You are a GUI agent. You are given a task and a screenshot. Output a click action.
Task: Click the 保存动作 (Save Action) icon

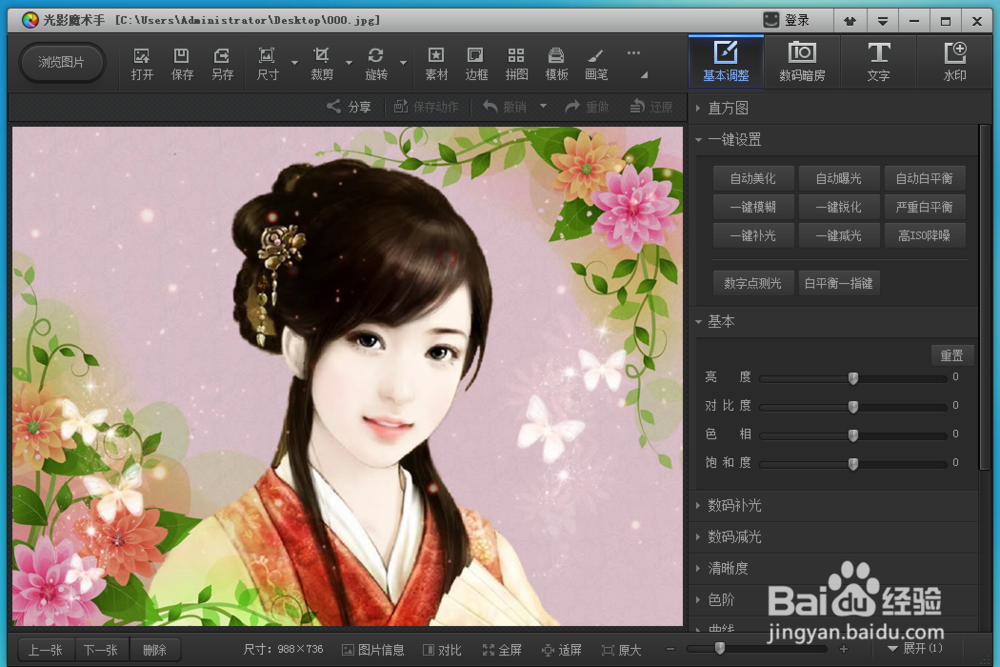click(x=426, y=106)
